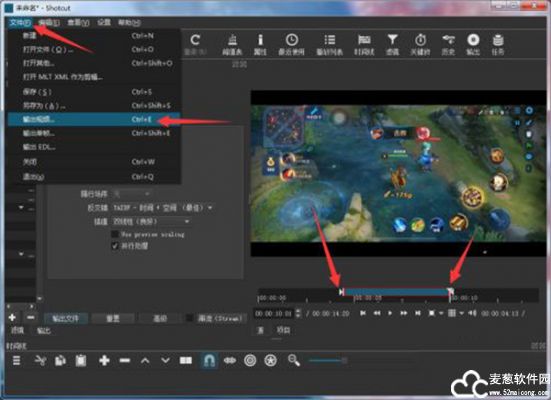Open the 反交错 YADIF deinterlacer dropdown
The image size is (551, 400).
pos(162,208)
